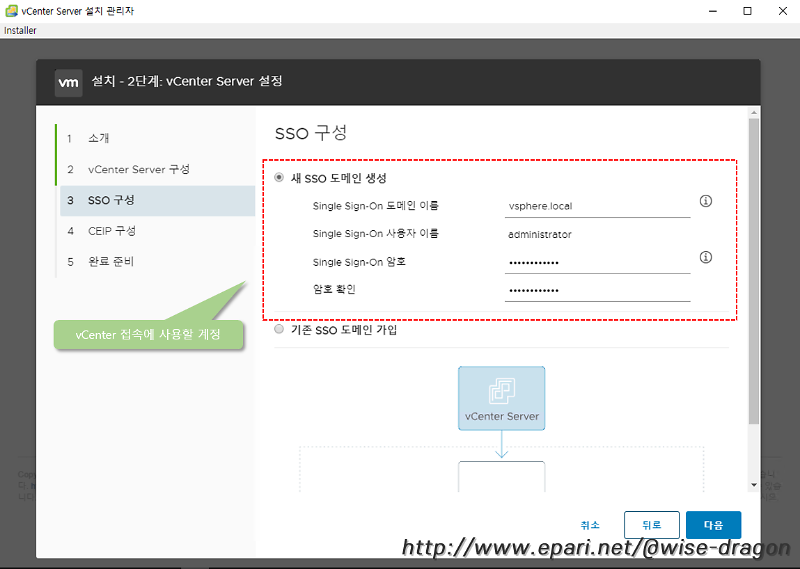Click the 암호 확인 password confirmation field
The width and height of the screenshot is (800, 569).
(597, 290)
